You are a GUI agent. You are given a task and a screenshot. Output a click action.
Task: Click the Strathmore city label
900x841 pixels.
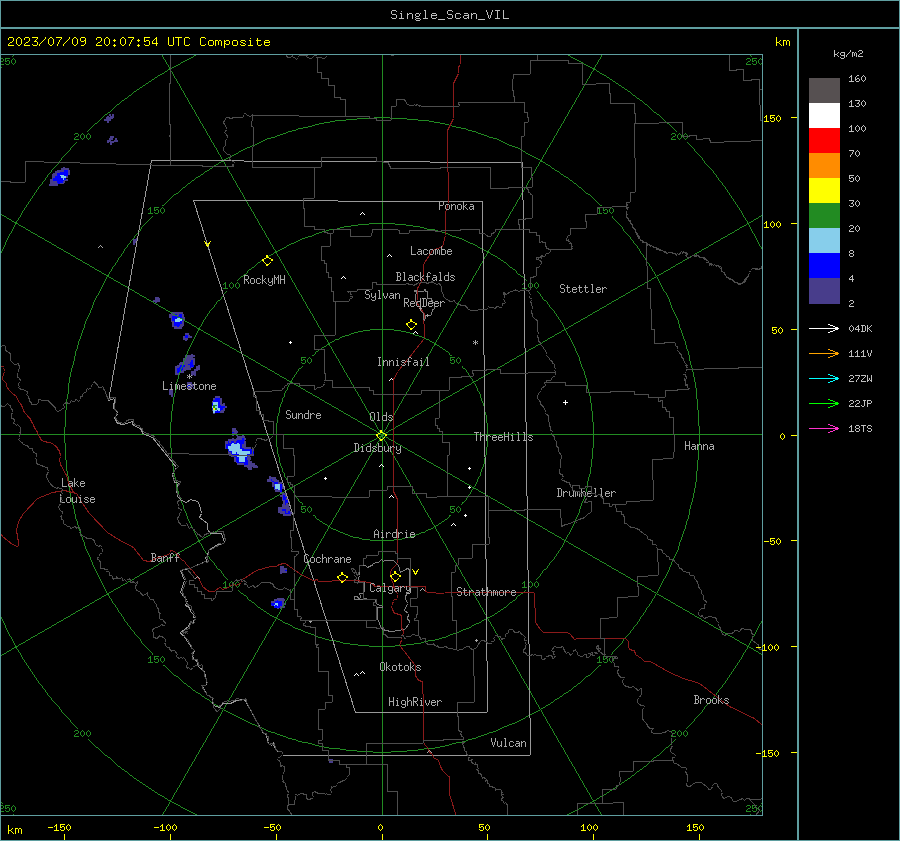tap(486, 592)
